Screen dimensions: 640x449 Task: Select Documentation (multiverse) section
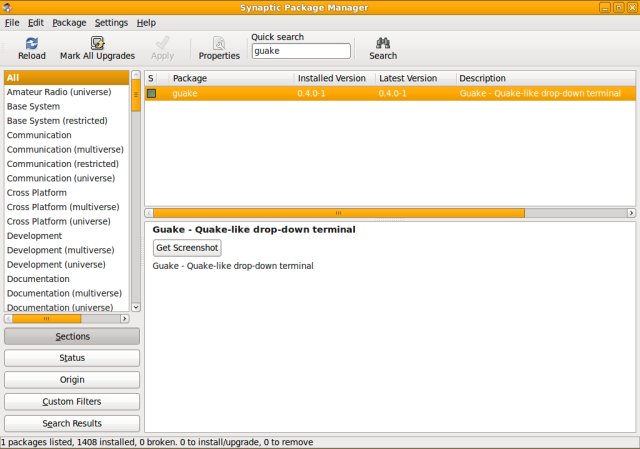click(x=67, y=293)
